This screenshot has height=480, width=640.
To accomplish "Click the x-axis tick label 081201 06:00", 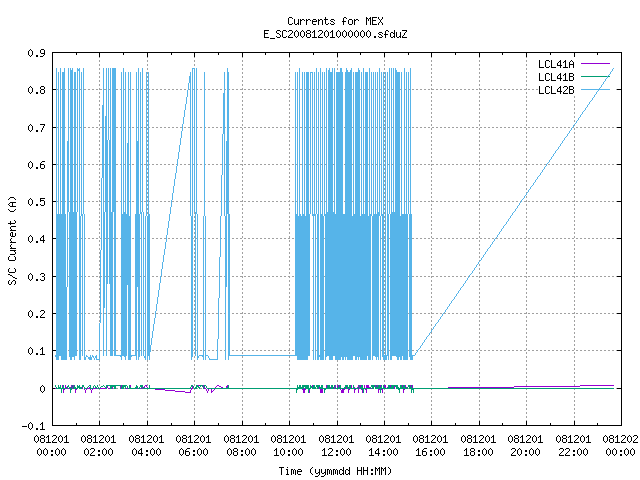I will [193, 446].
